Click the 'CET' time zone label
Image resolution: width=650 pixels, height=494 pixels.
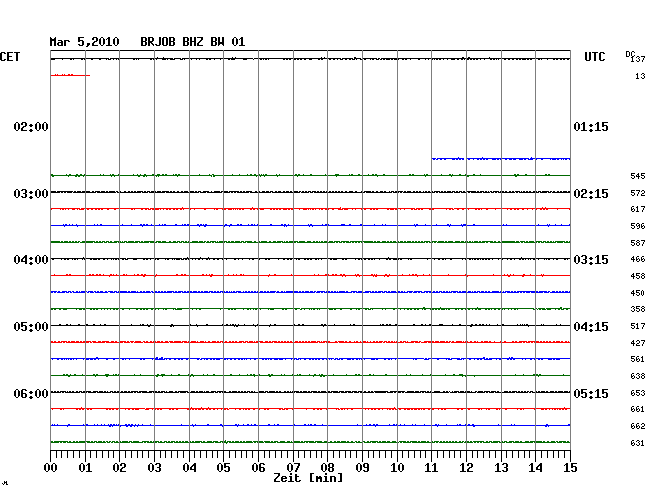pyautogui.click(x=10, y=57)
